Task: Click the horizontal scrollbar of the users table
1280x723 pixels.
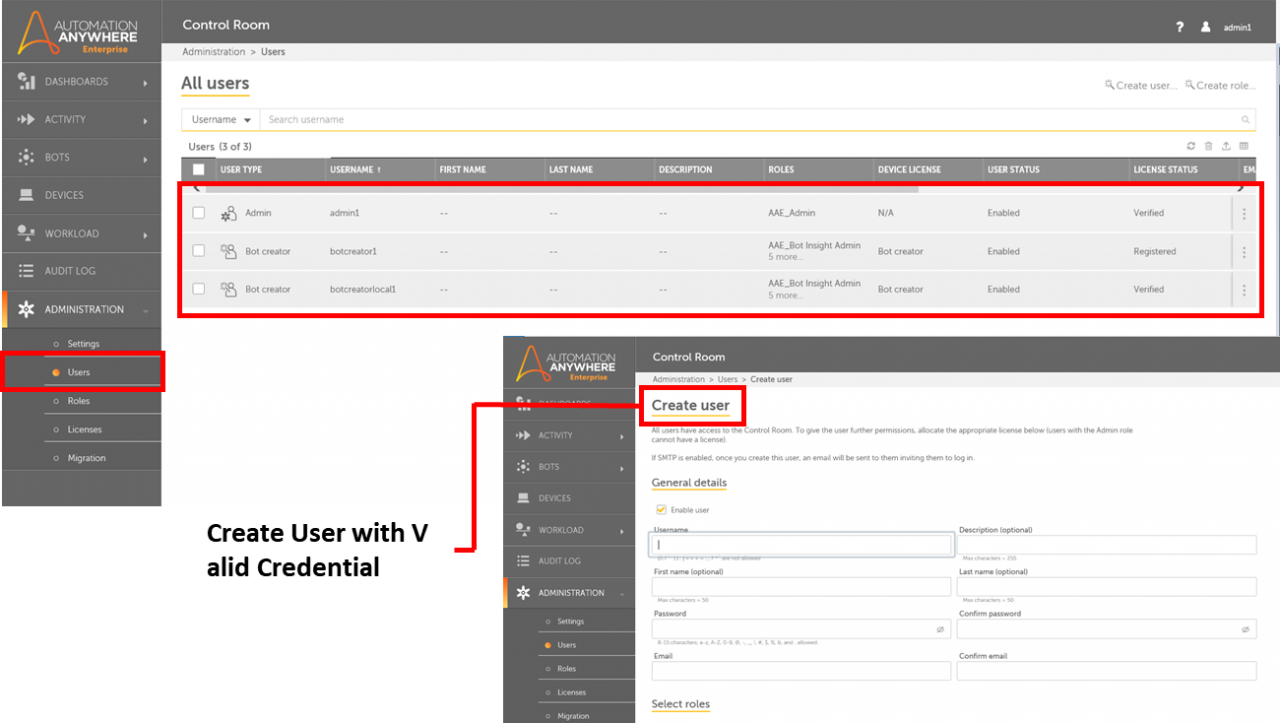Action: click(x=562, y=187)
